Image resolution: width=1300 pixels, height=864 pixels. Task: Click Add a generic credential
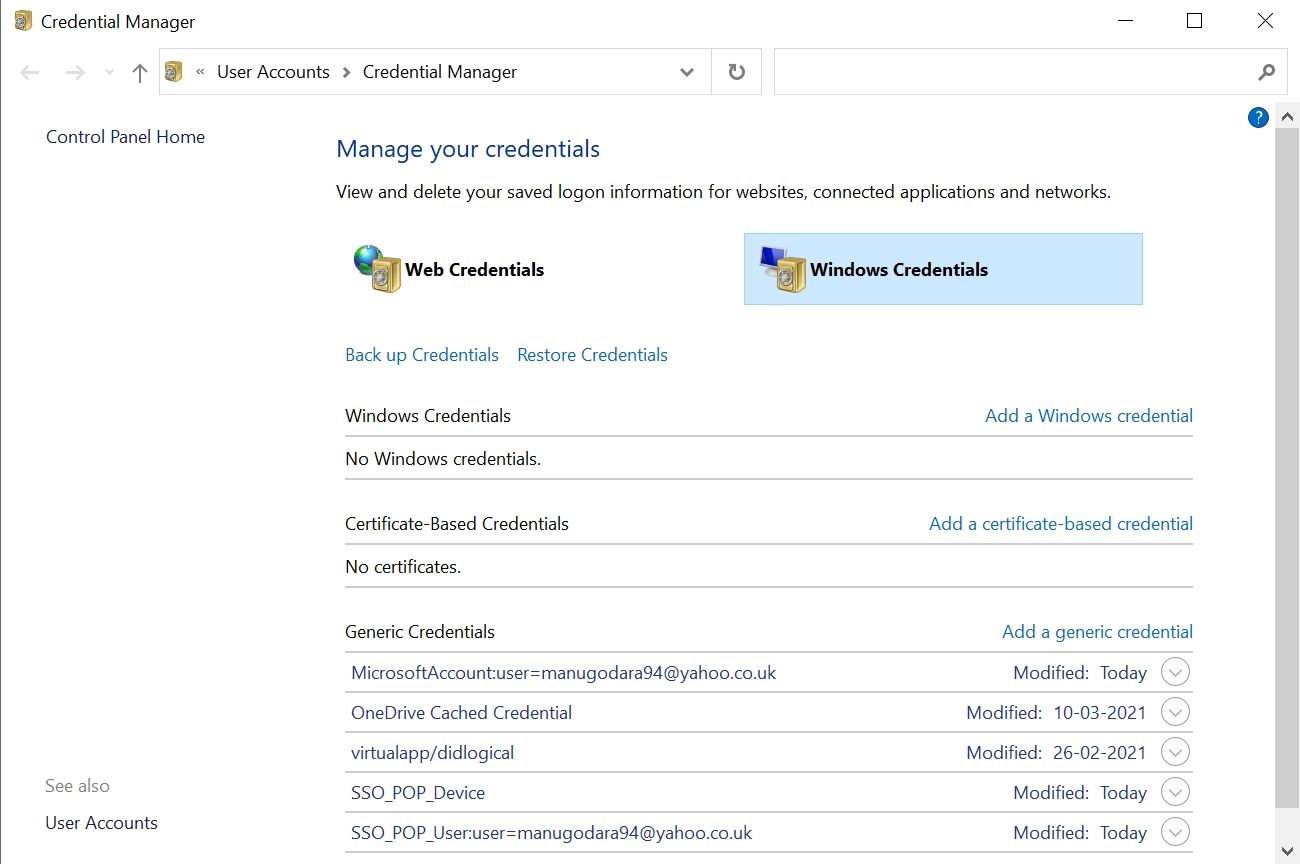point(1096,631)
